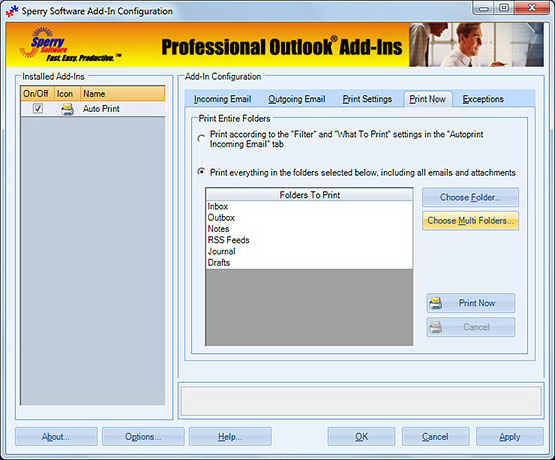Start printing with the Print Now button
Screen dimensions: 555x460
(471, 303)
